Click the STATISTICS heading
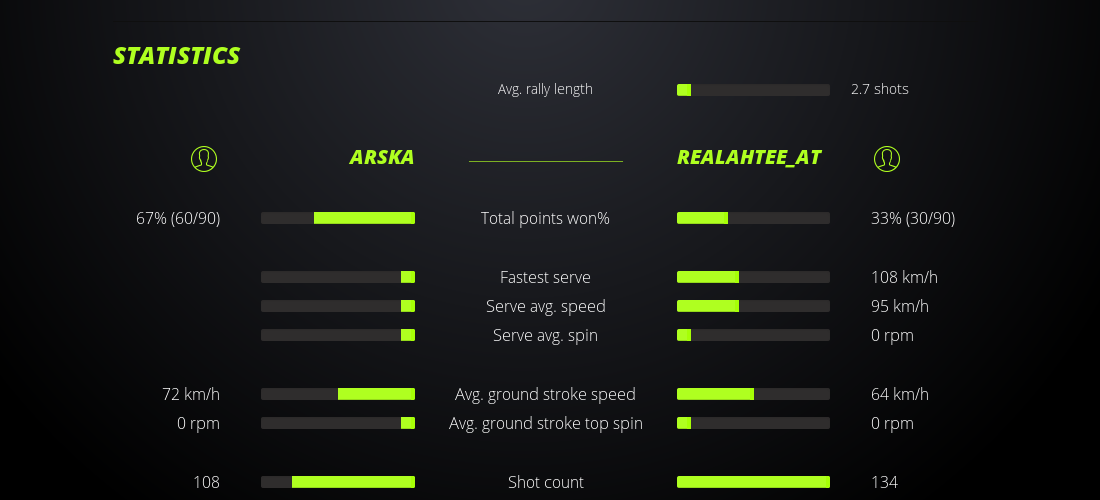The width and height of the screenshot is (1100, 500). [177, 56]
